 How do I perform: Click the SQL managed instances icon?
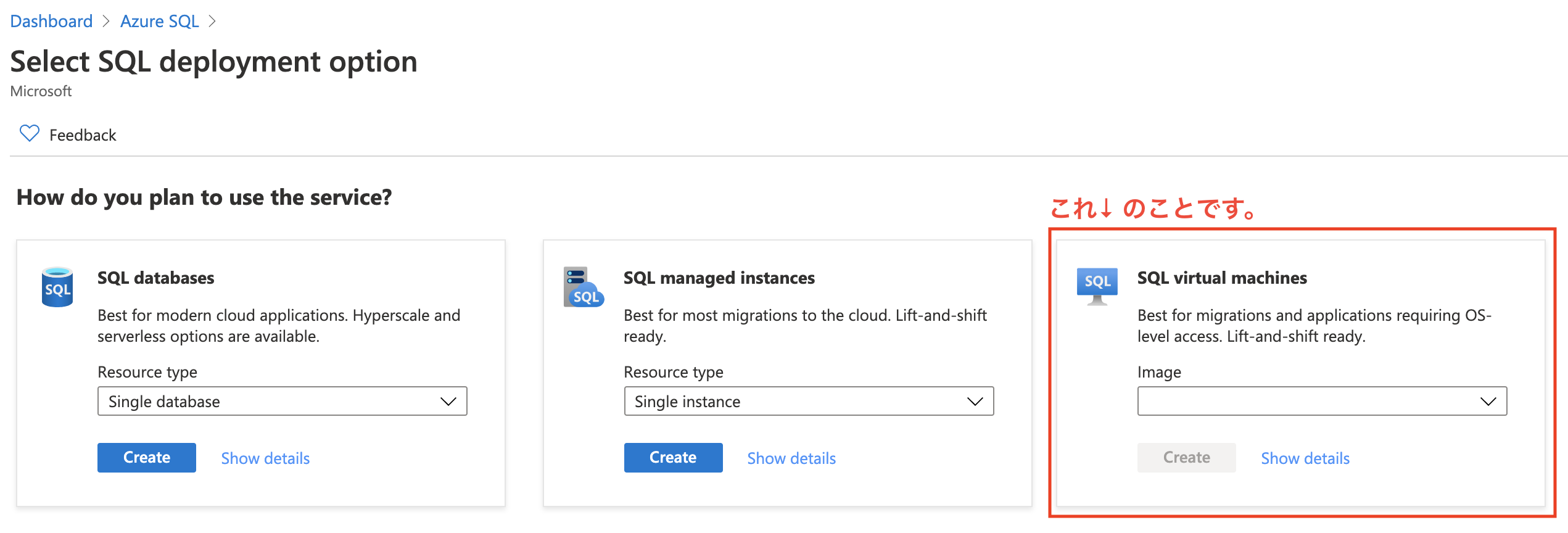583,287
